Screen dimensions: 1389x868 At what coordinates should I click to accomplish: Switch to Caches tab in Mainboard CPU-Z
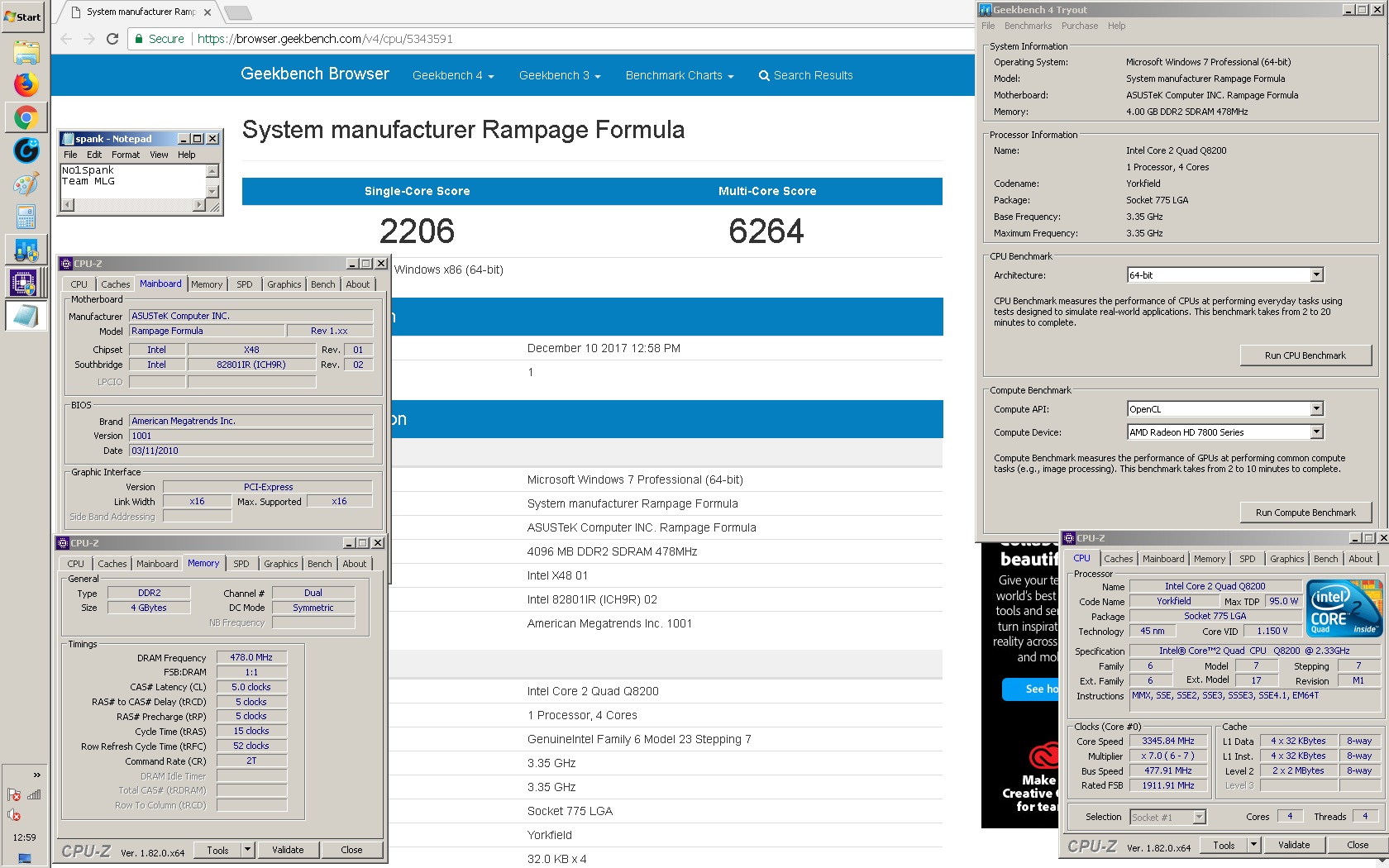point(115,284)
